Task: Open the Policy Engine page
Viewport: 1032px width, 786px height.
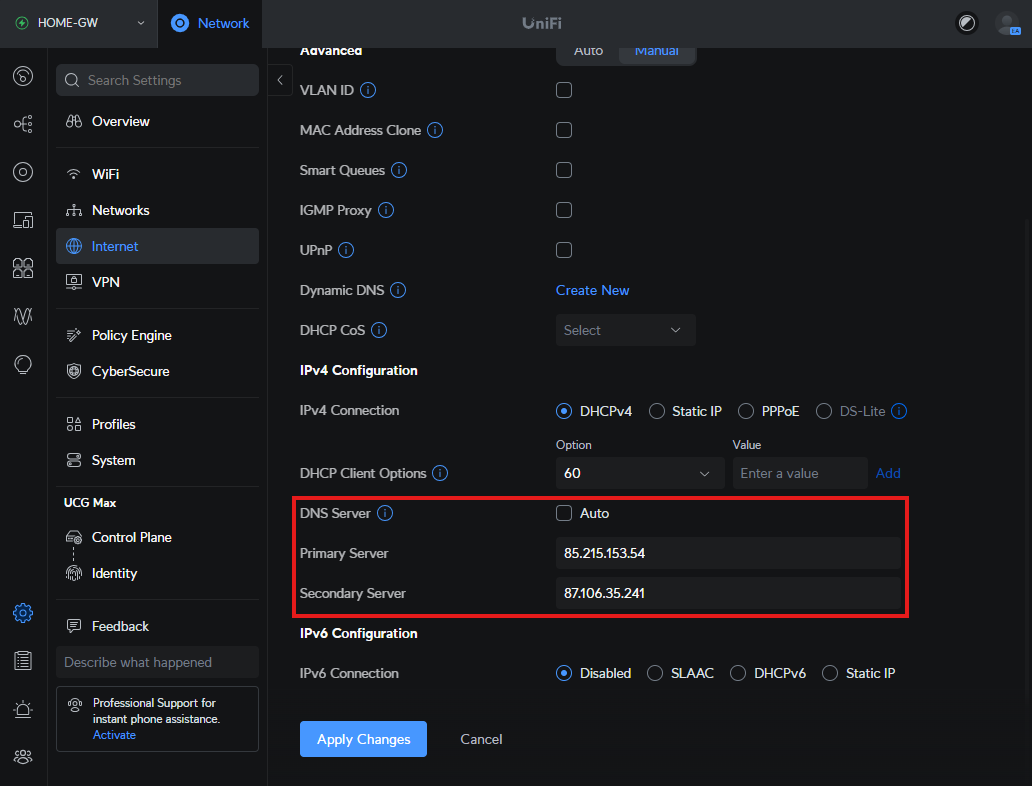Action: point(157,335)
